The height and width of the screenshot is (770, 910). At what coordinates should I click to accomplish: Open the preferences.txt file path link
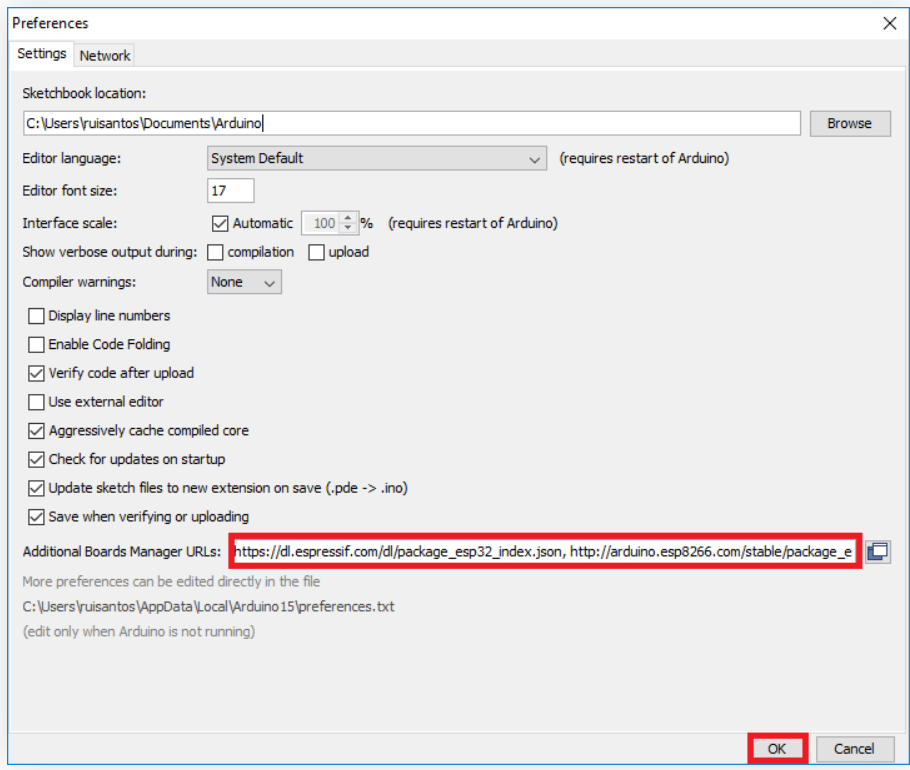(x=208, y=607)
